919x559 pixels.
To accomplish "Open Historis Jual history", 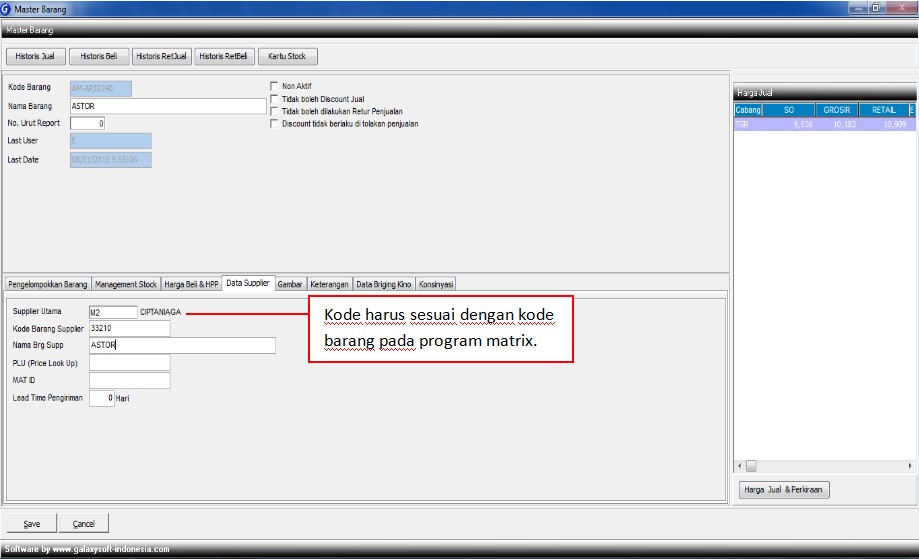I will [35, 56].
